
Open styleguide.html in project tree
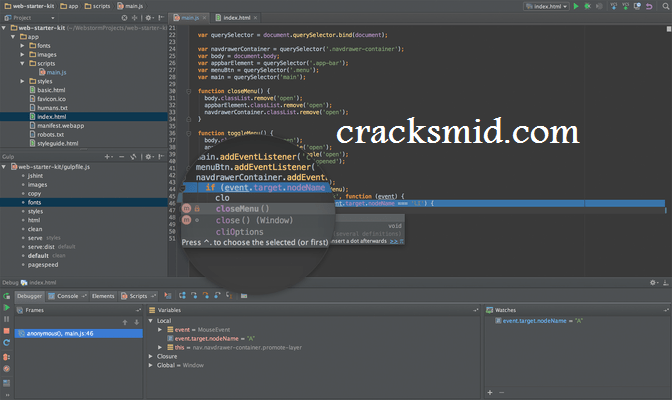coord(57,143)
